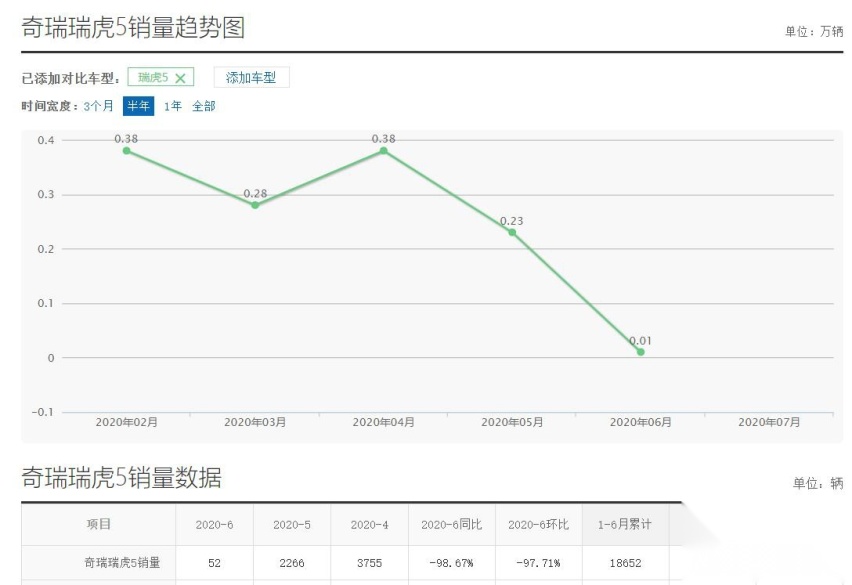Click the 2020-6环比 column header
Screen dimensions: 852x585
(x=538, y=525)
